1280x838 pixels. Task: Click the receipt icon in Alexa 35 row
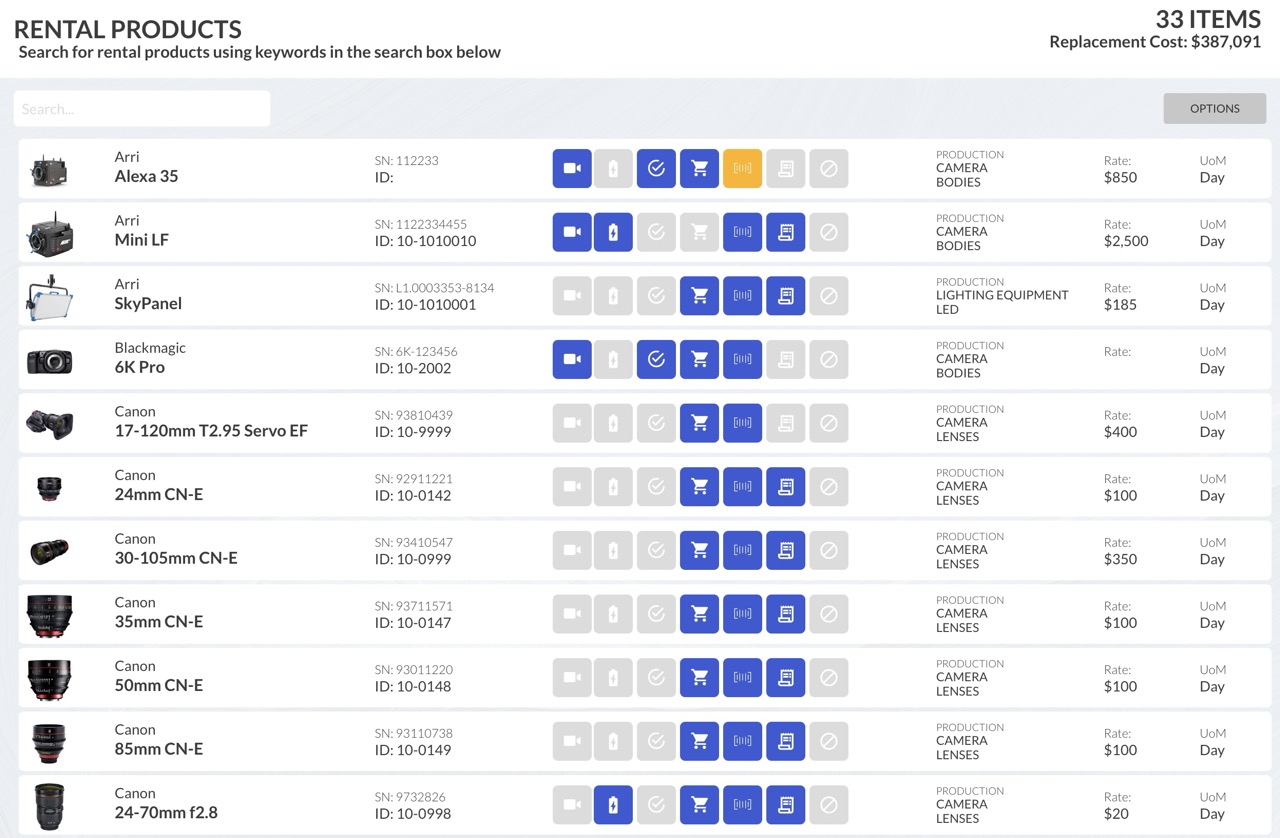point(786,169)
